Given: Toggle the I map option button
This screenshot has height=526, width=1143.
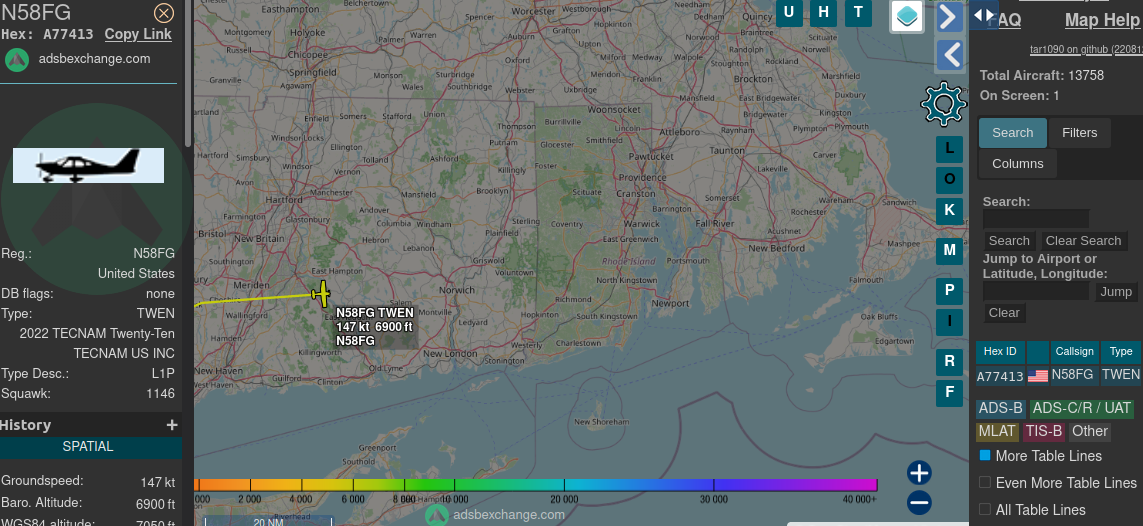Looking at the screenshot, I should (949, 321).
